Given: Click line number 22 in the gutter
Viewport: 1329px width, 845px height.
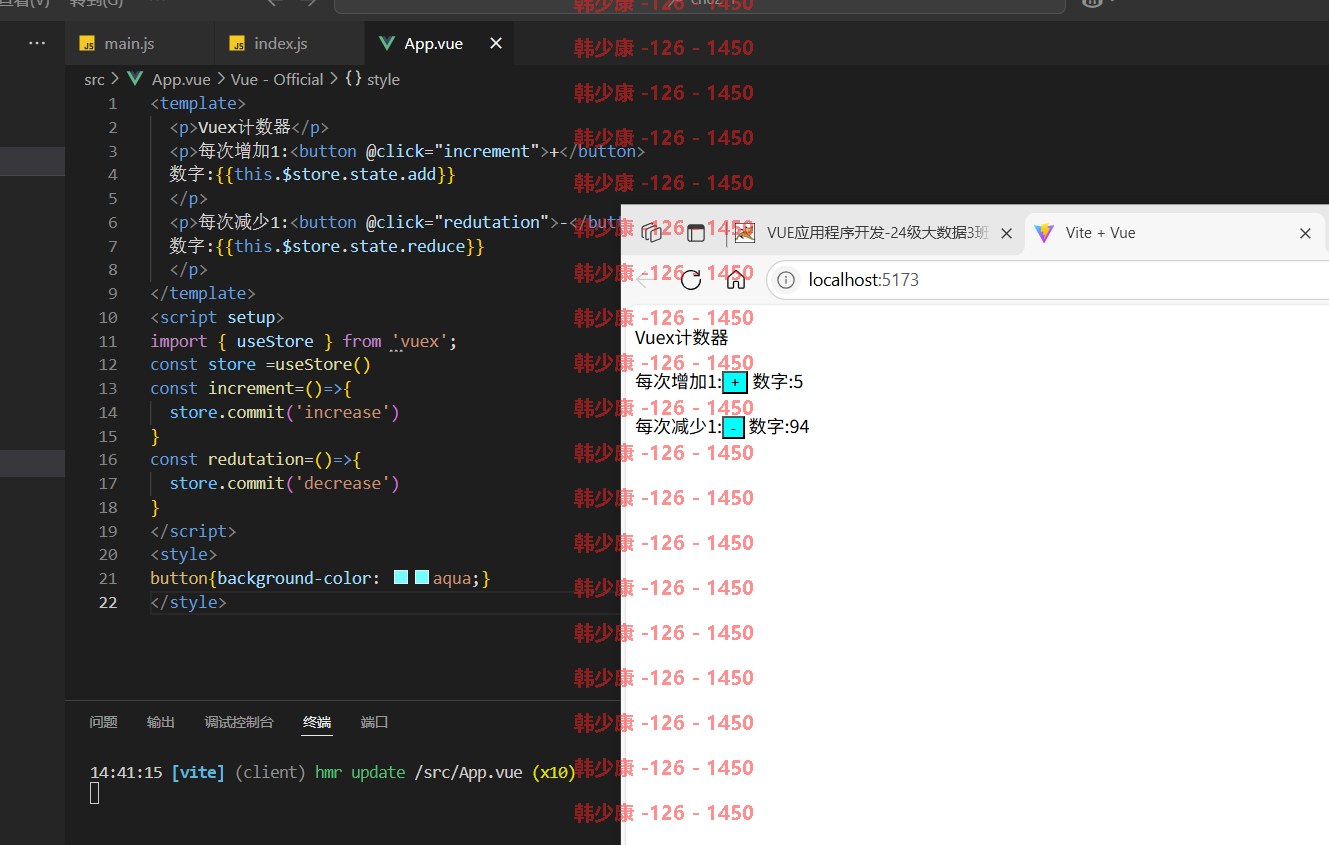Looking at the screenshot, I should coord(108,602).
